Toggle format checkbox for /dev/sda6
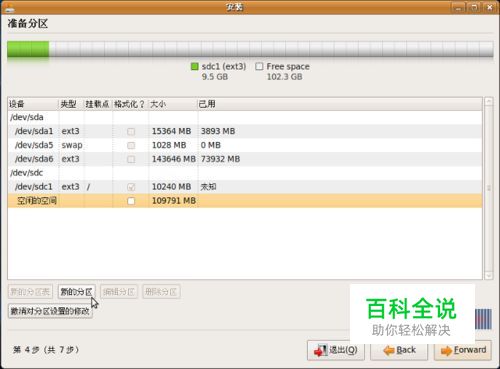 [x=131, y=159]
